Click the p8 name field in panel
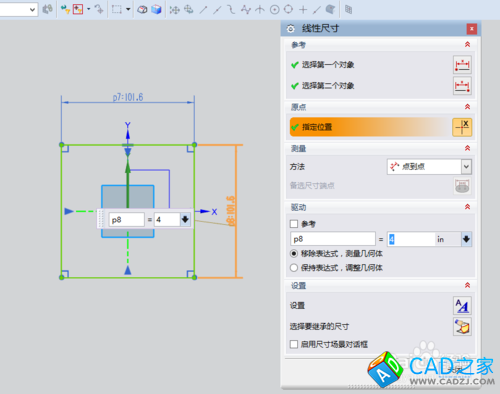Screen dimensions: 500x394 (x=333, y=239)
